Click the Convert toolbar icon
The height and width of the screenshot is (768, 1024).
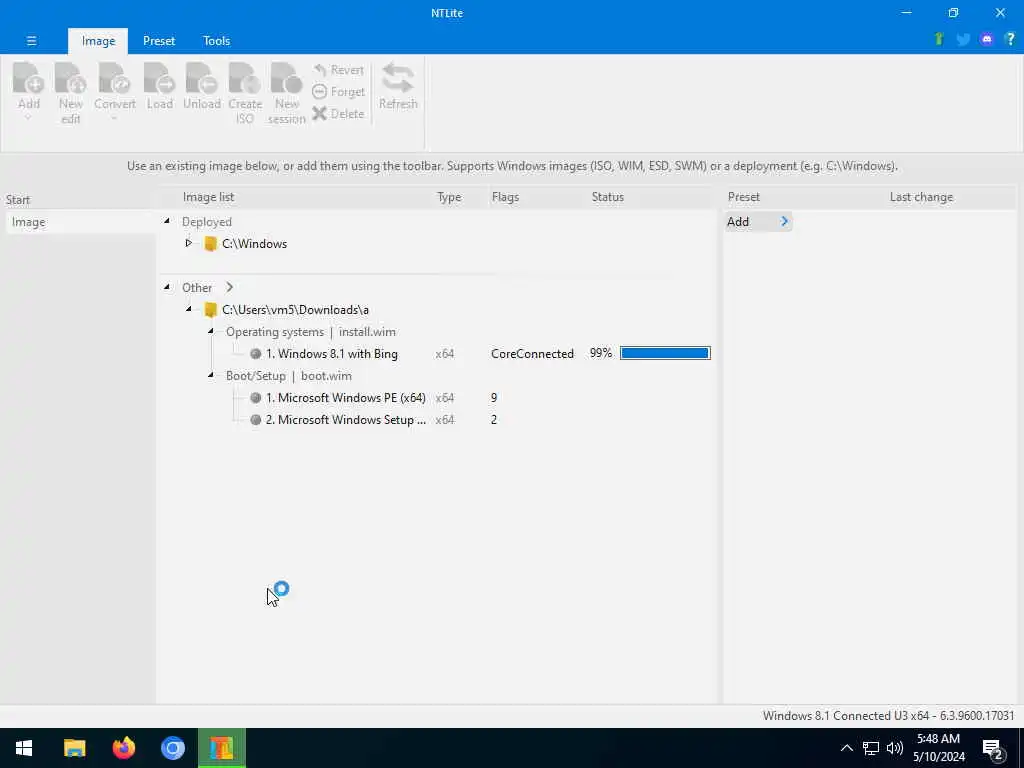click(114, 78)
